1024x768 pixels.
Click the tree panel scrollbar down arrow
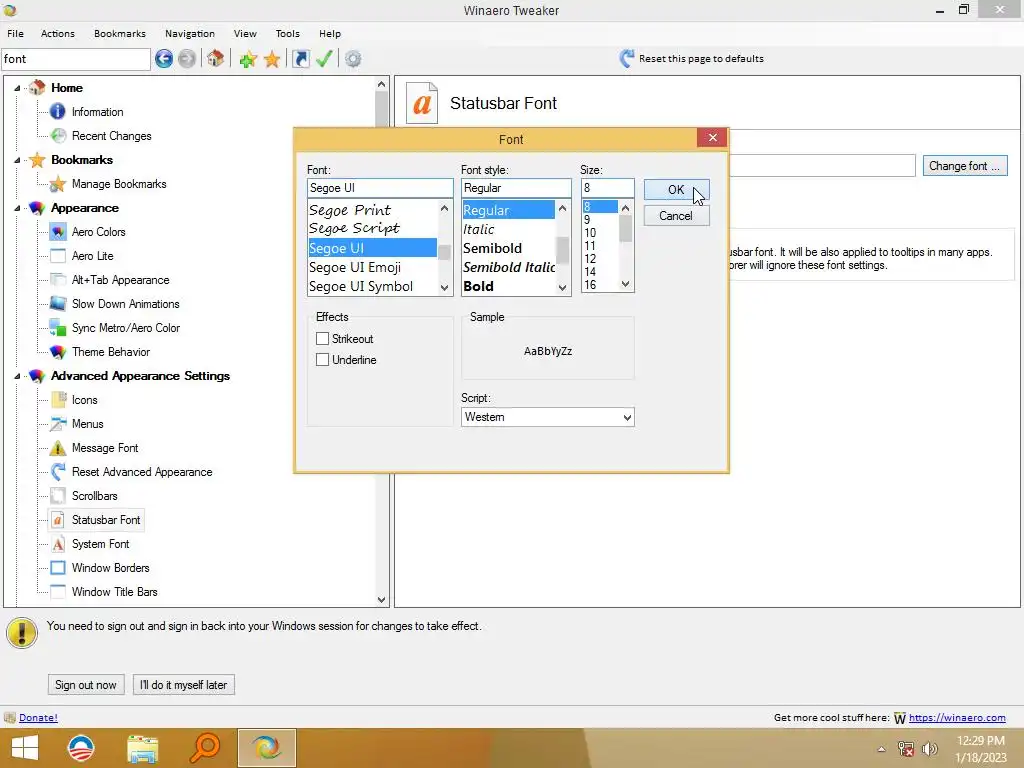point(381,600)
